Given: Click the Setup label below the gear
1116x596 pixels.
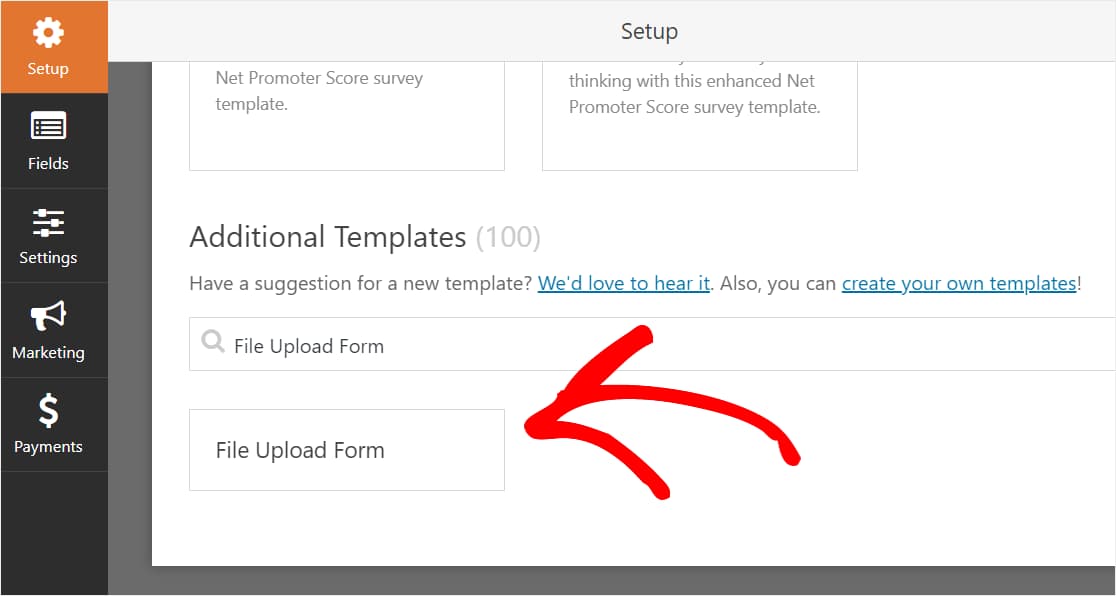Looking at the screenshot, I should pos(46,68).
